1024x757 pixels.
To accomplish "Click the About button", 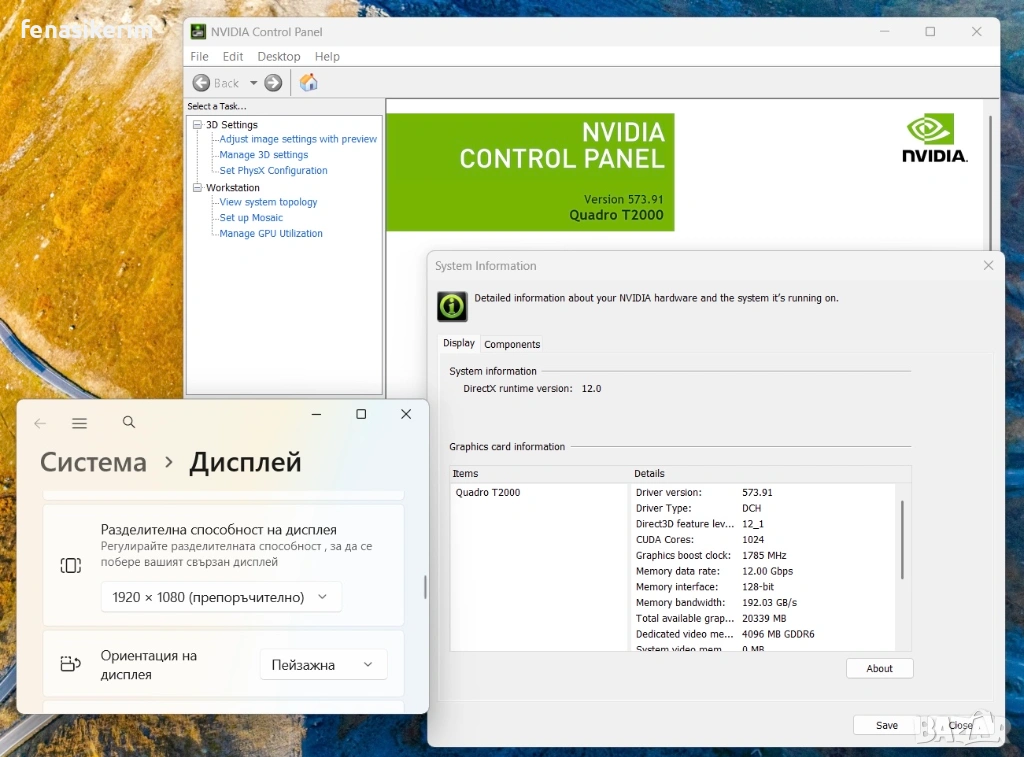I will click(879, 668).
